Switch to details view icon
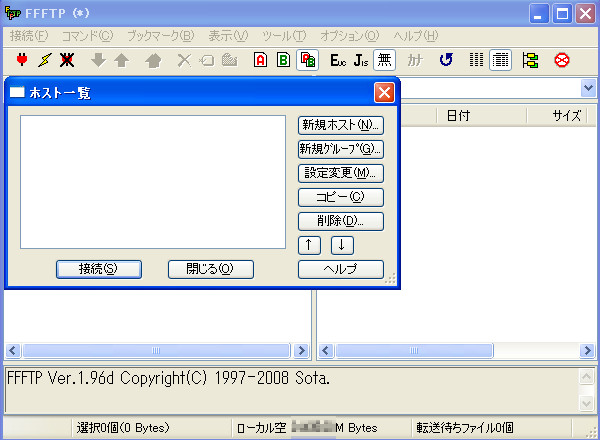The image size is (600, 440). click(501, 60)
